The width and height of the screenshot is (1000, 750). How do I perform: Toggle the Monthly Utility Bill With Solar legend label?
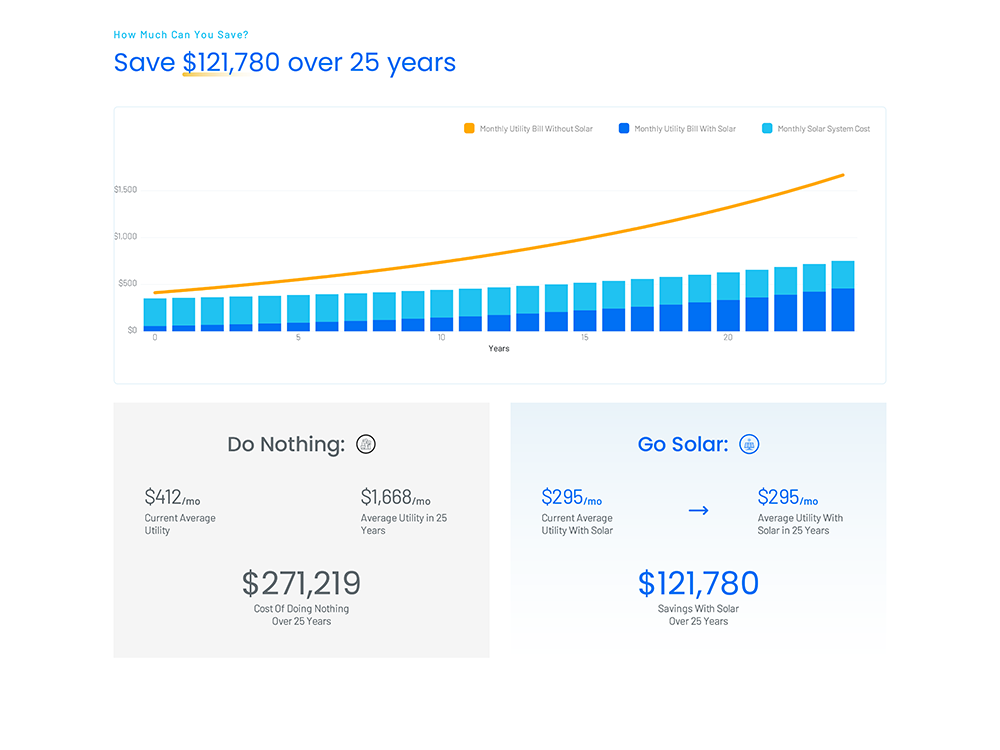(685, 129)
